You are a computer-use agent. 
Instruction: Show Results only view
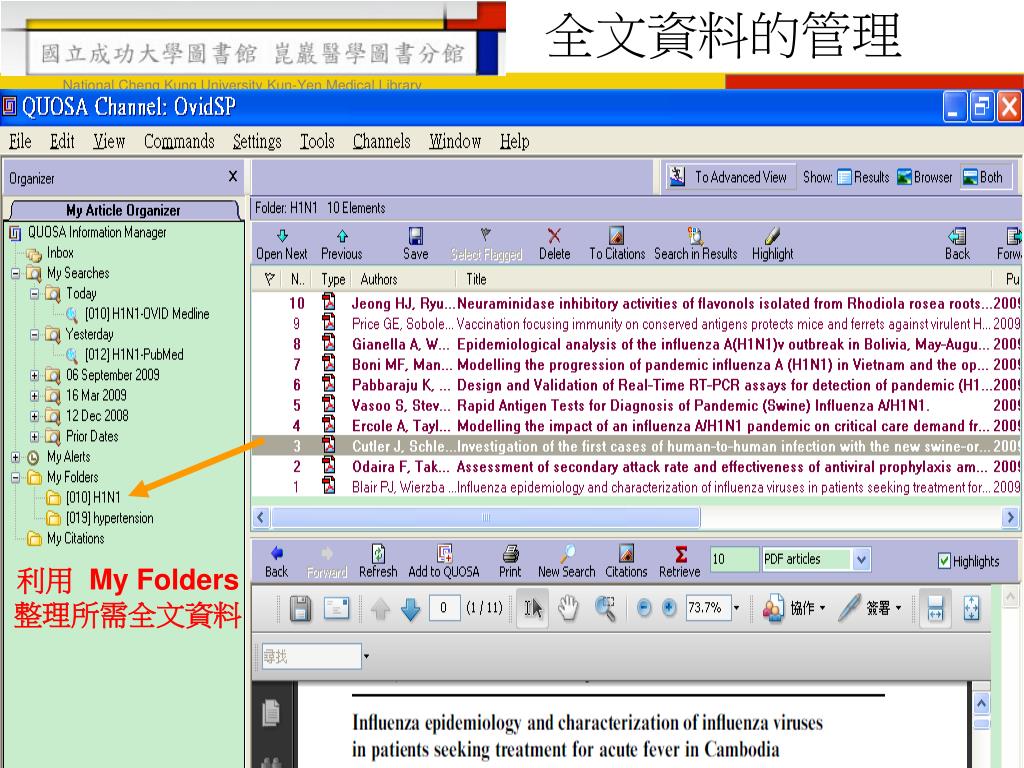tap(863, 177)
